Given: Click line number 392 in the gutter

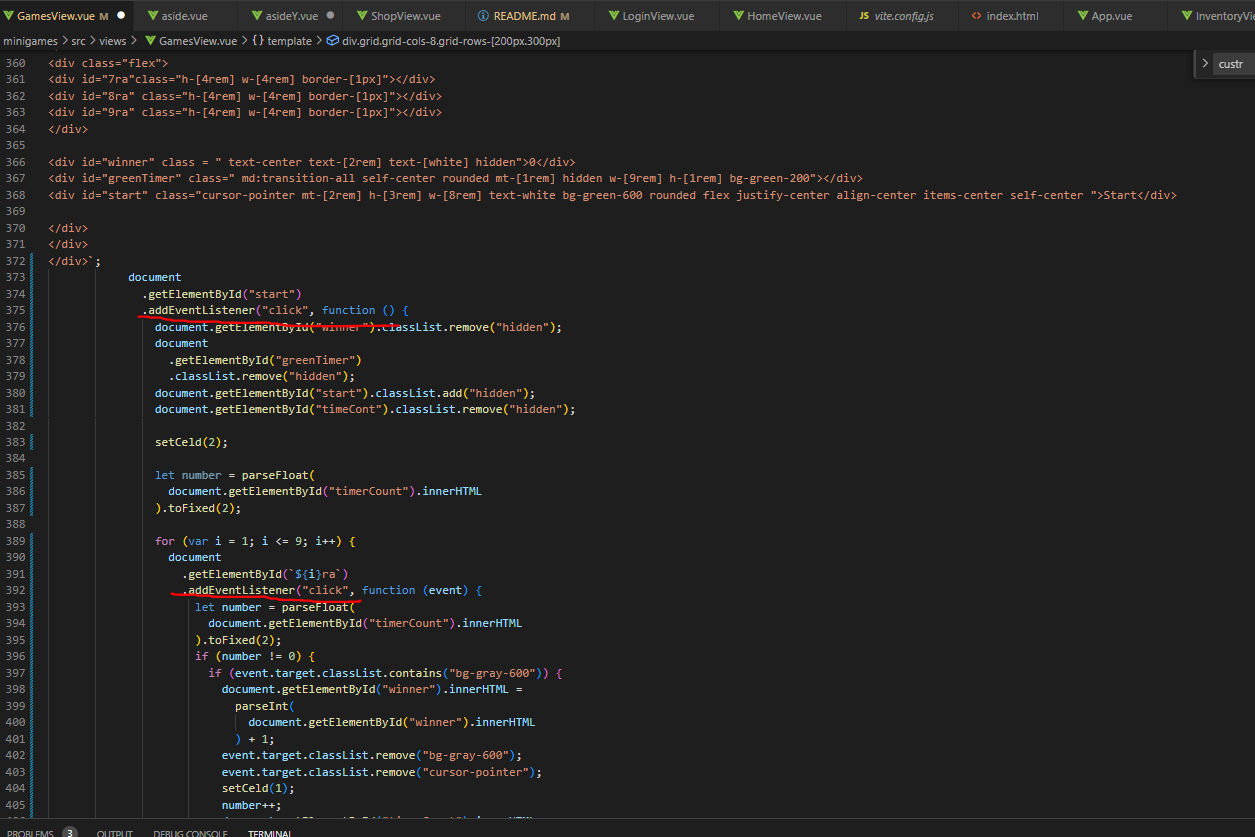Looking at the screenshot, I should tap(15, 590).
